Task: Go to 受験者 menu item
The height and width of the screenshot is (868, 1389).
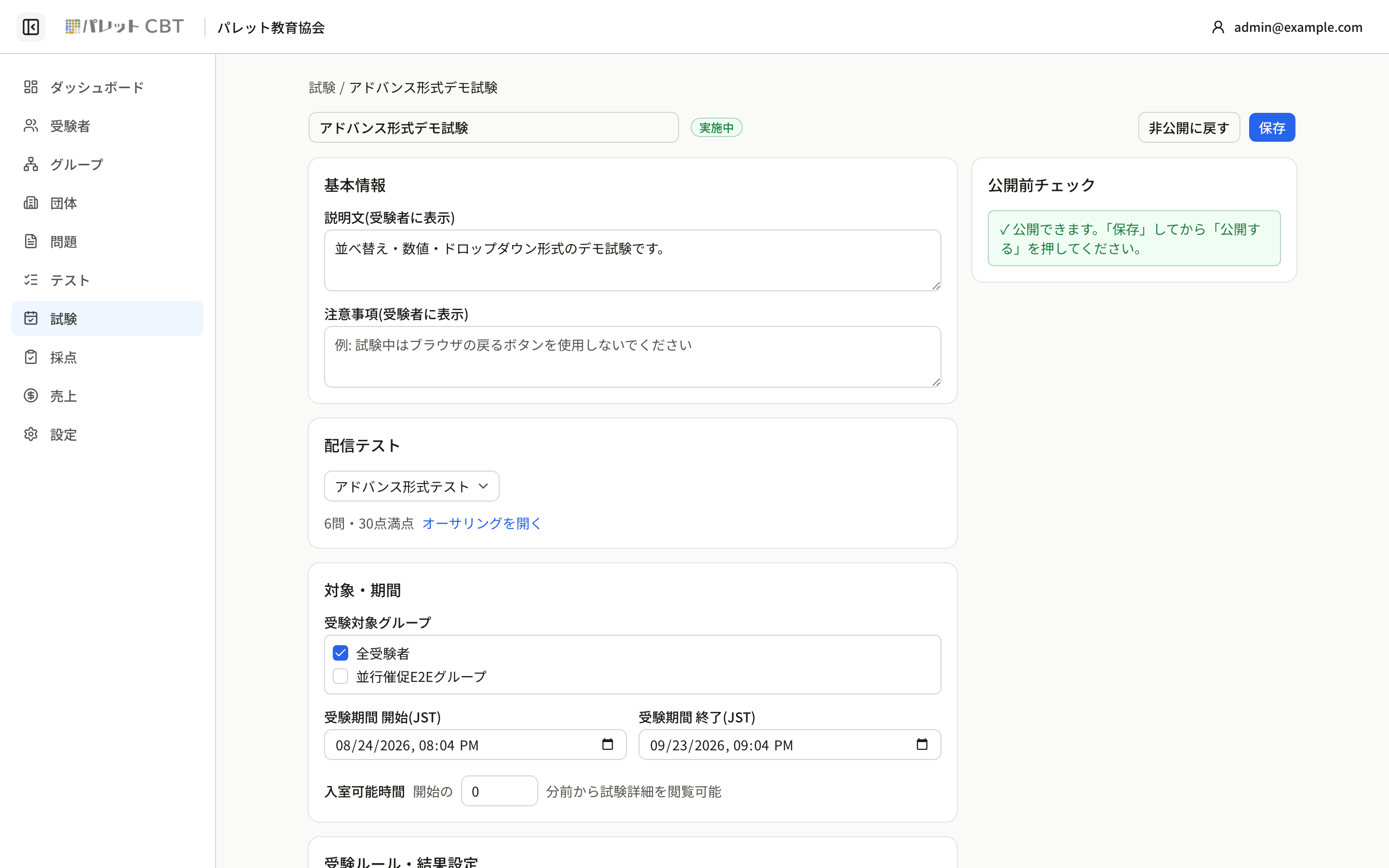Action: point(108,126)
